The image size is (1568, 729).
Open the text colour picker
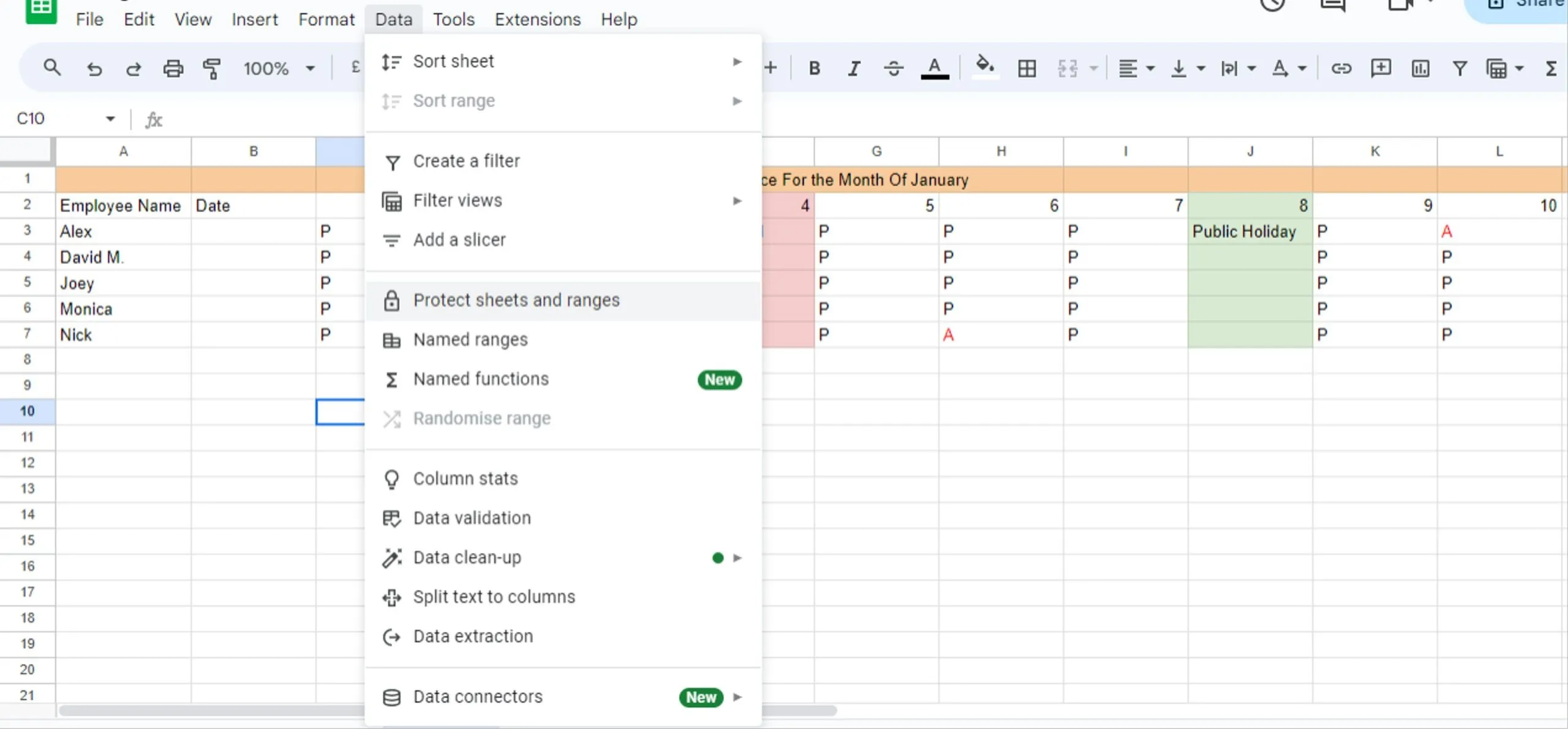(935, 68)
